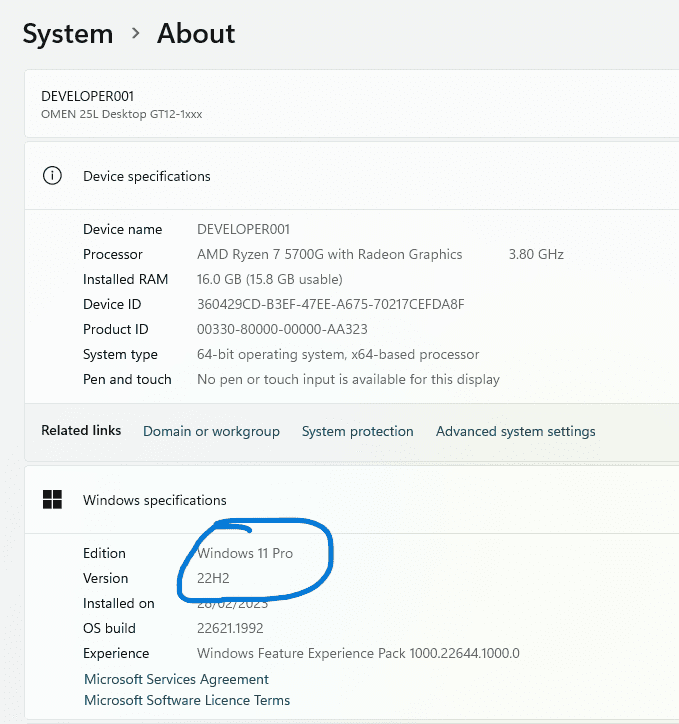Select the 16.0 GB installed RAM value

point(270,279)
